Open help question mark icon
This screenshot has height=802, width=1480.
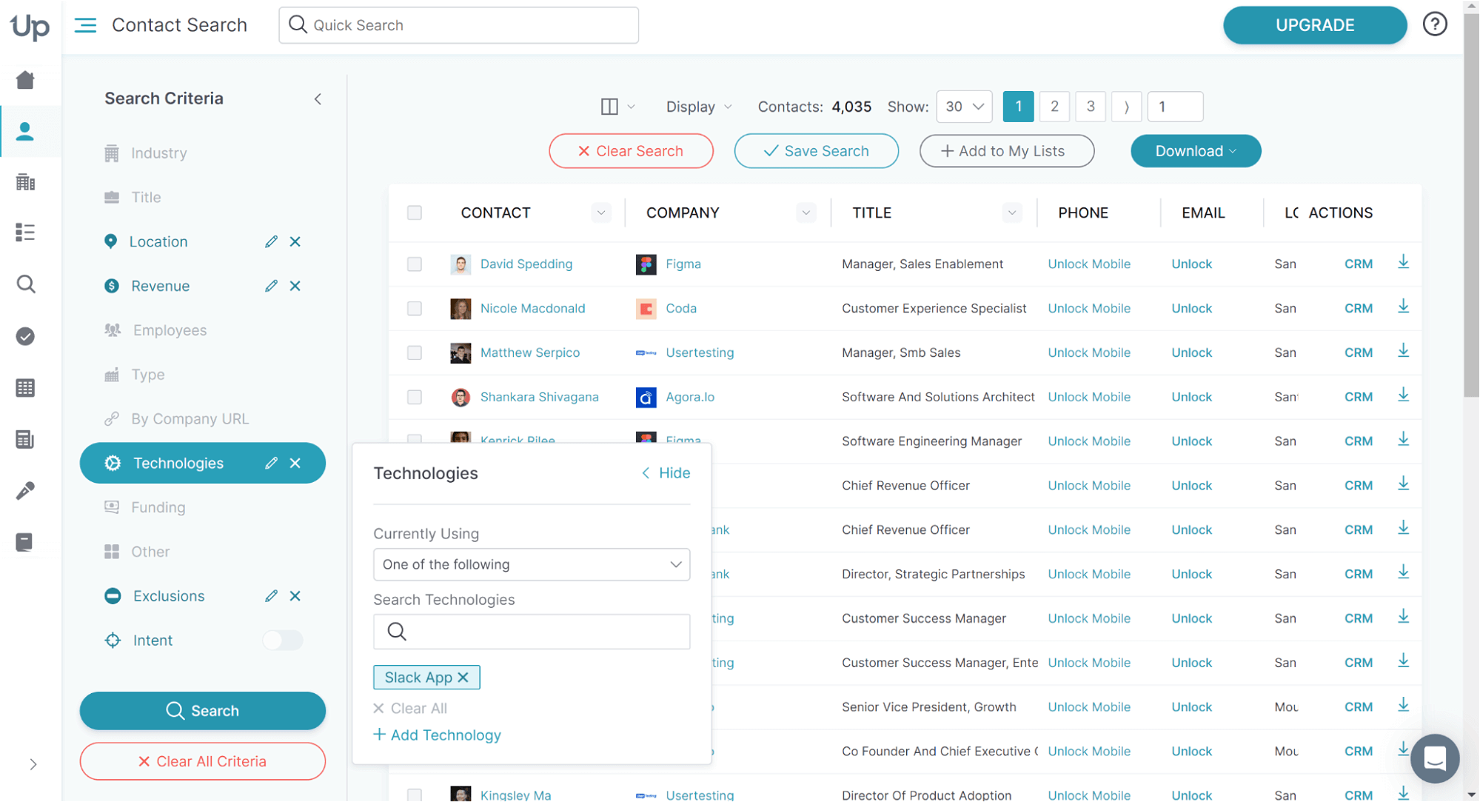click(x=1435, y=25)
